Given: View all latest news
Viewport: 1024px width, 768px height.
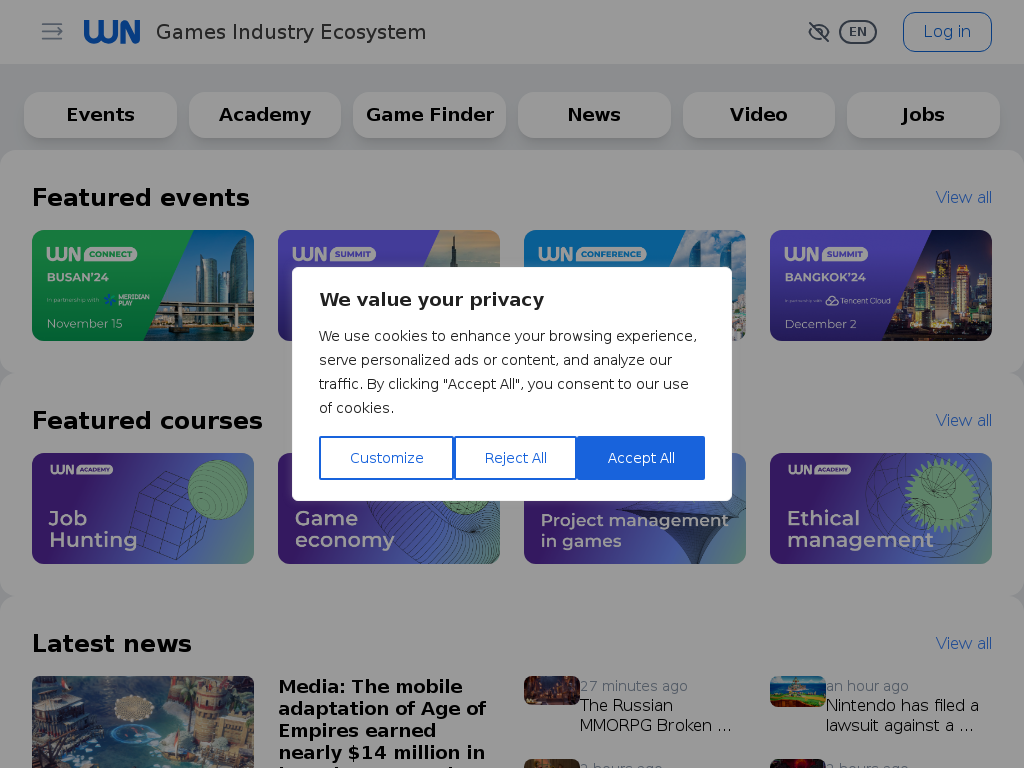Looking at the screenshot, I should click(x=963, y=643).
